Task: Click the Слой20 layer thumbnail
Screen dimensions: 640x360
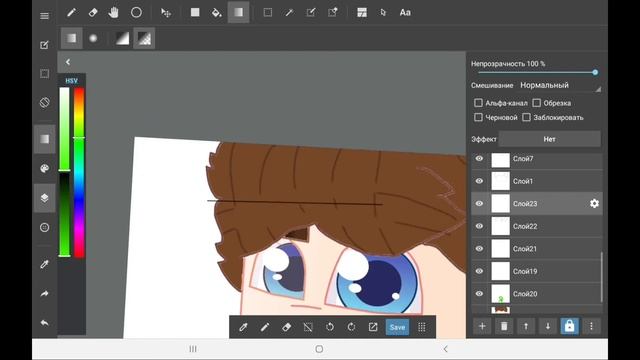Action: point(500,293)
